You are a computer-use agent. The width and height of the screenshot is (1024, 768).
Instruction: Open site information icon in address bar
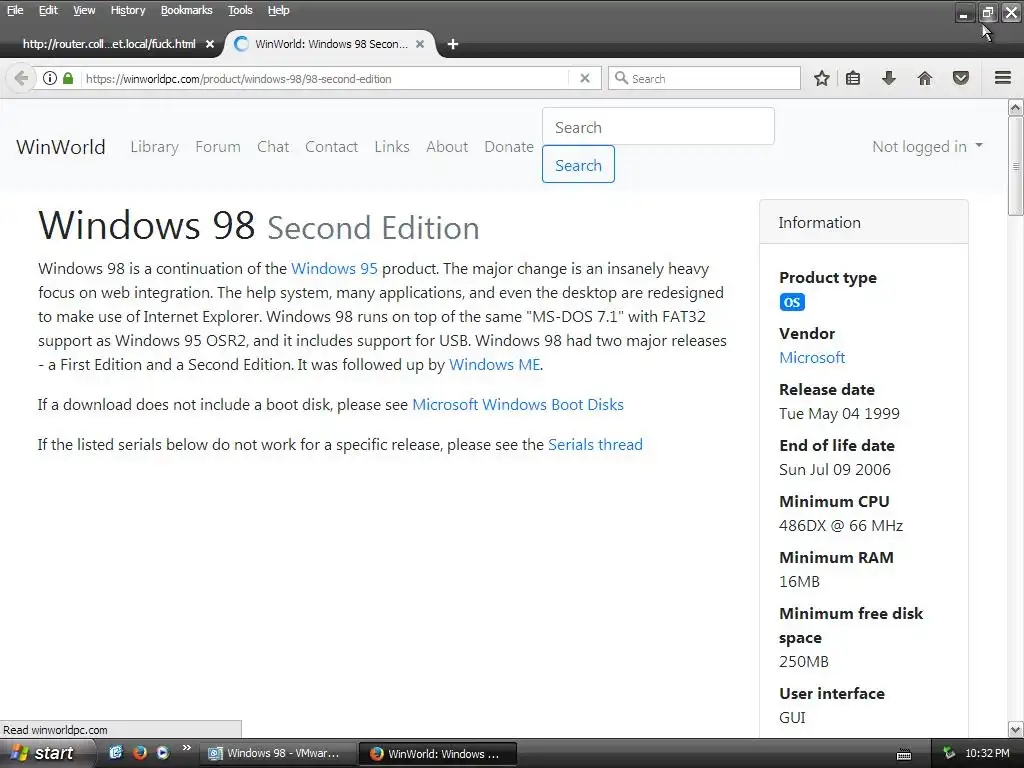(x=50, y=78)
